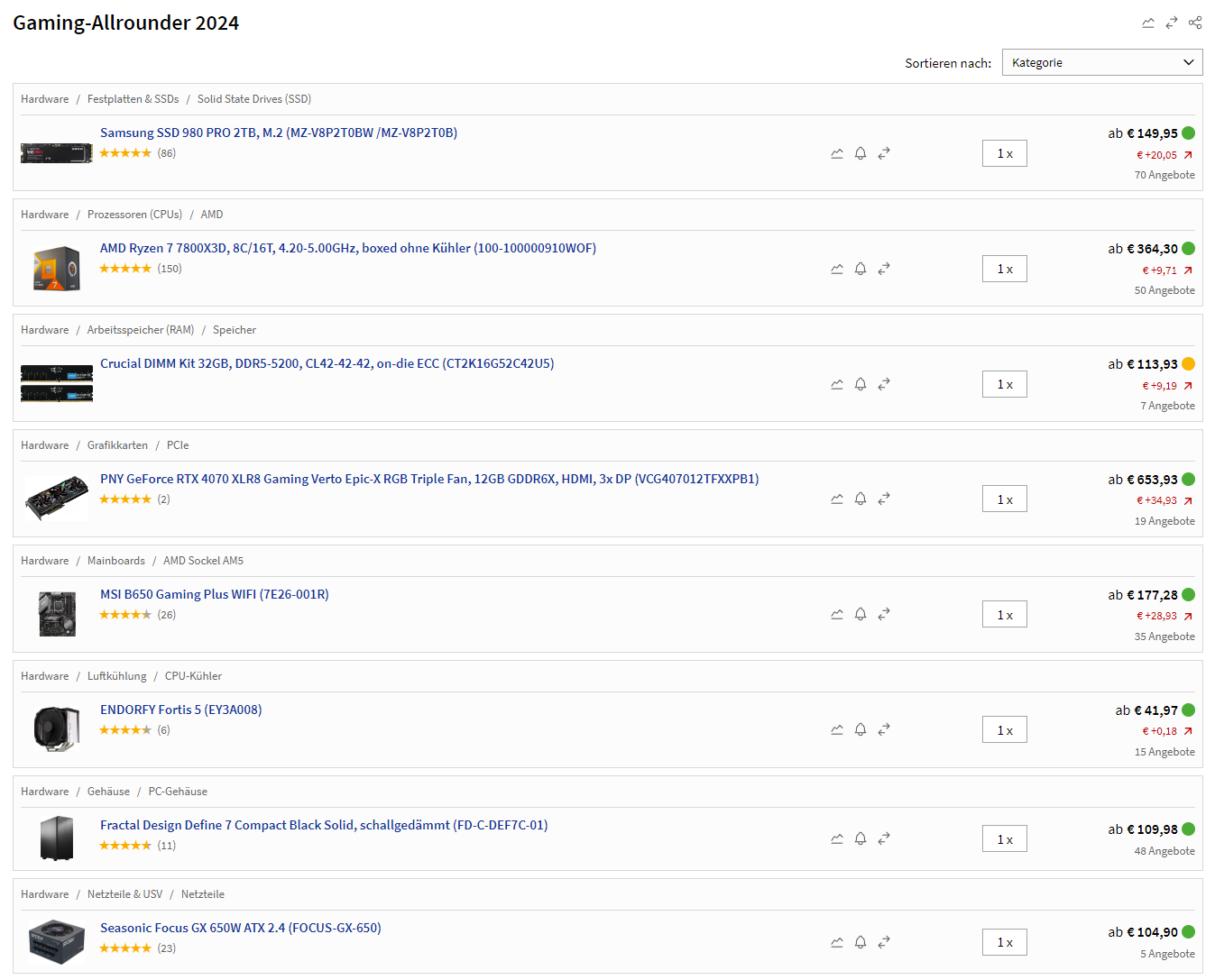Open Netzteile & USV breadcrumb category
Image resolution: width=1215 pixels, height=980 pixels.
click(x=125, y=894)
